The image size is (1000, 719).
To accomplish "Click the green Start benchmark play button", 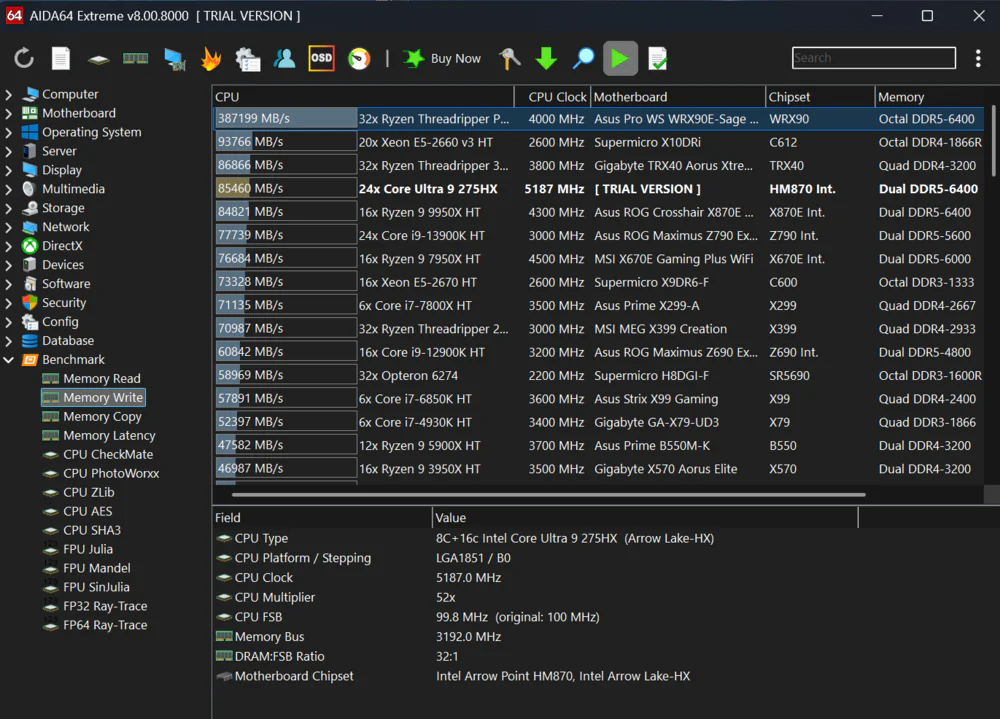I will point(620,58).
